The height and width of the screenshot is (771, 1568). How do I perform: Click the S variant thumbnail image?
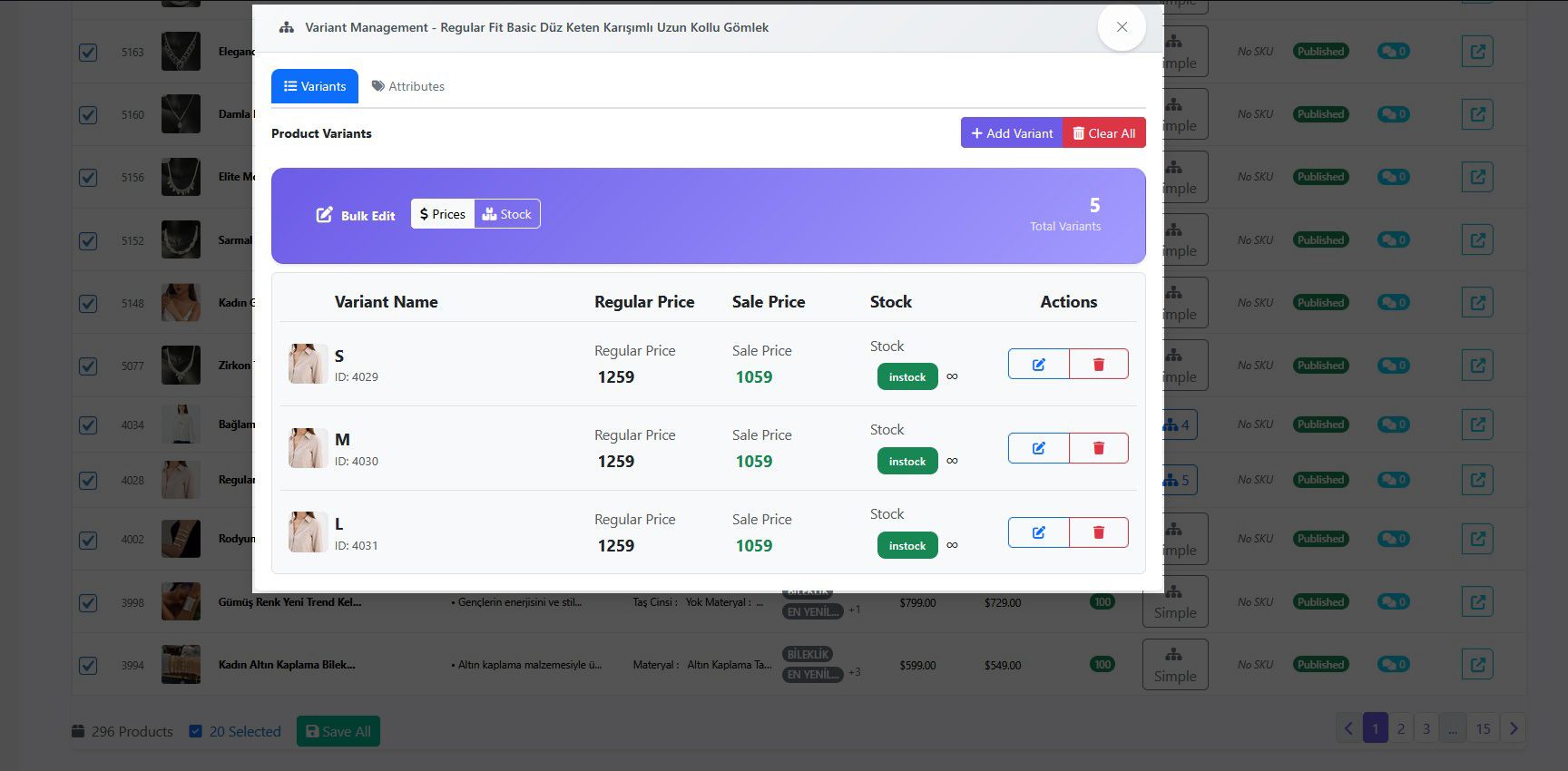308,364
